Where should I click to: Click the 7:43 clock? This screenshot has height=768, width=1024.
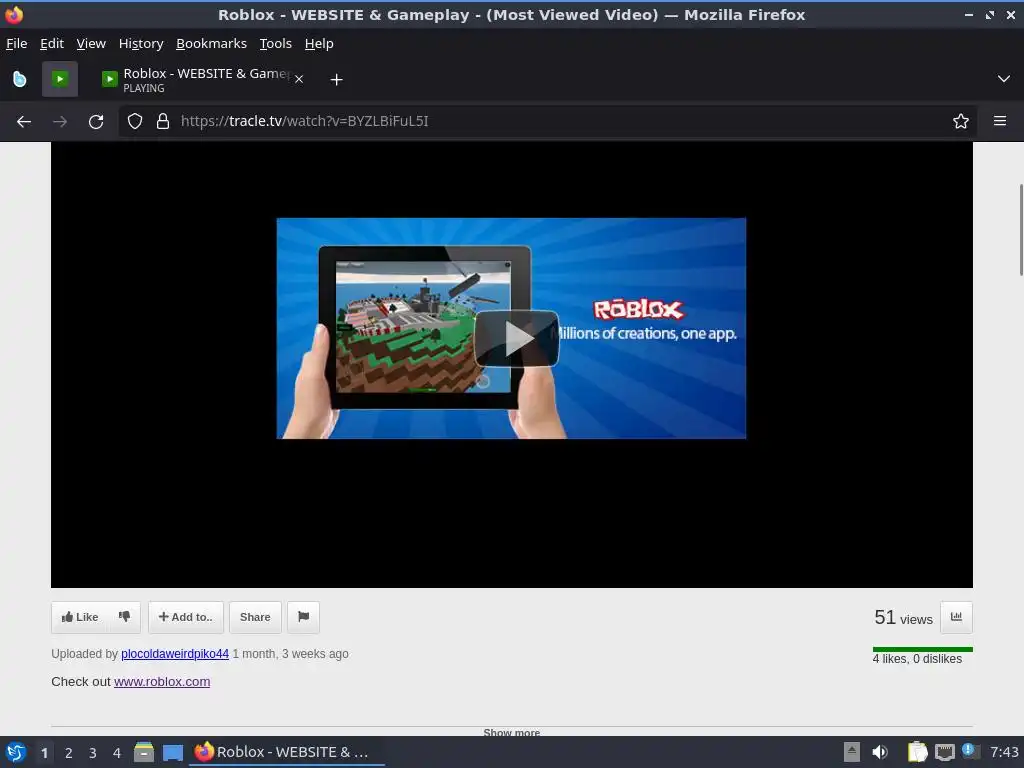point(1004,752)
